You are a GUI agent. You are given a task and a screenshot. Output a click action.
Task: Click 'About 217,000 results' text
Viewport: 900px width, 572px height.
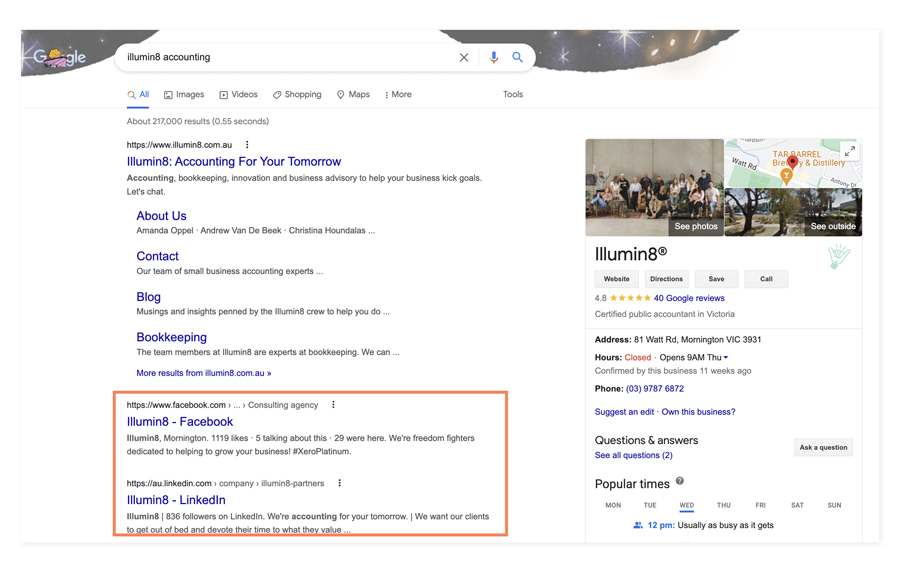point(198,122)
